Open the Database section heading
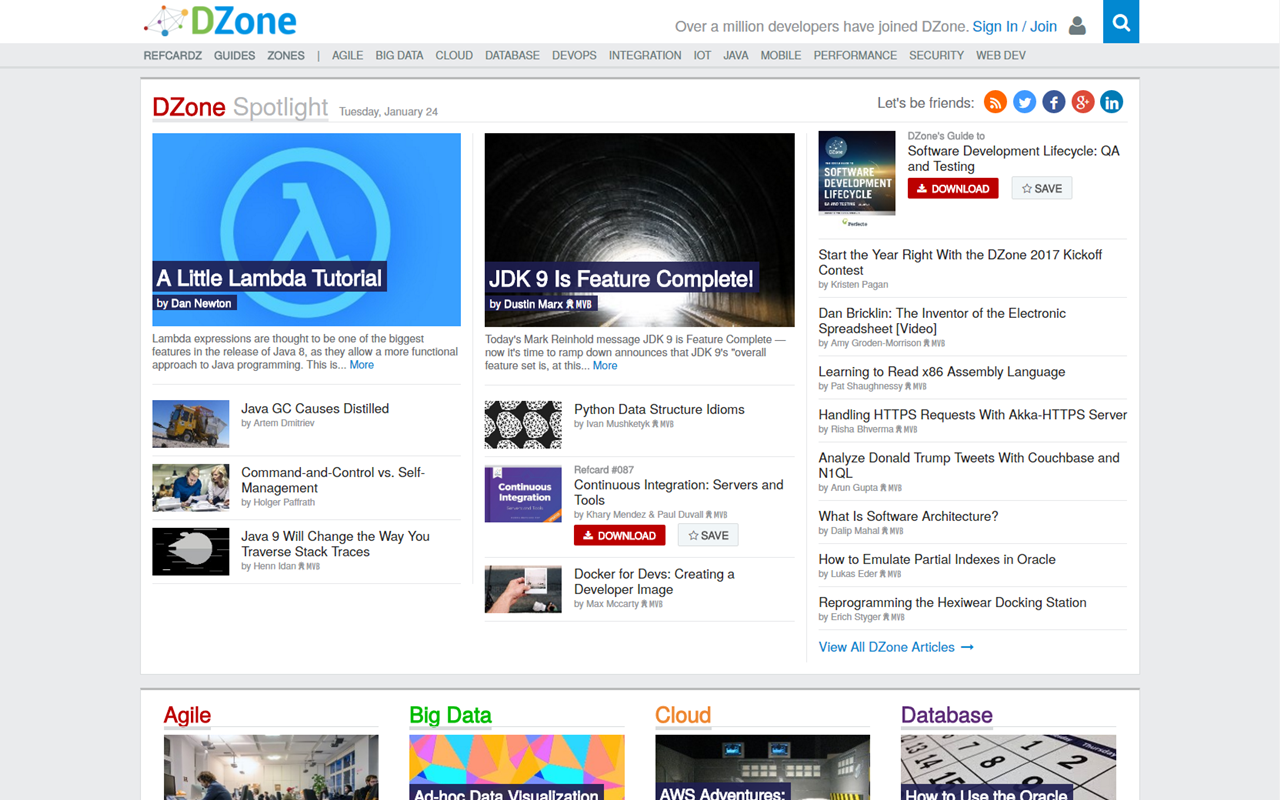Screen dimensions: 1280x800 point(947,715)
